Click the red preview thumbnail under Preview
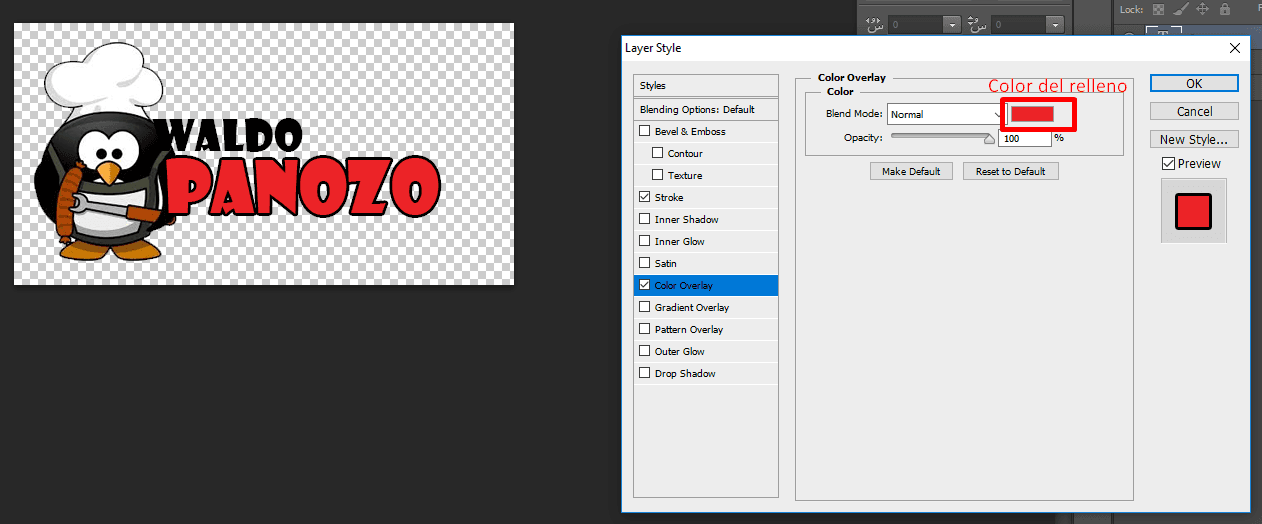Viewport: 1262px width, 524px height. click(x=1193, y=211)
